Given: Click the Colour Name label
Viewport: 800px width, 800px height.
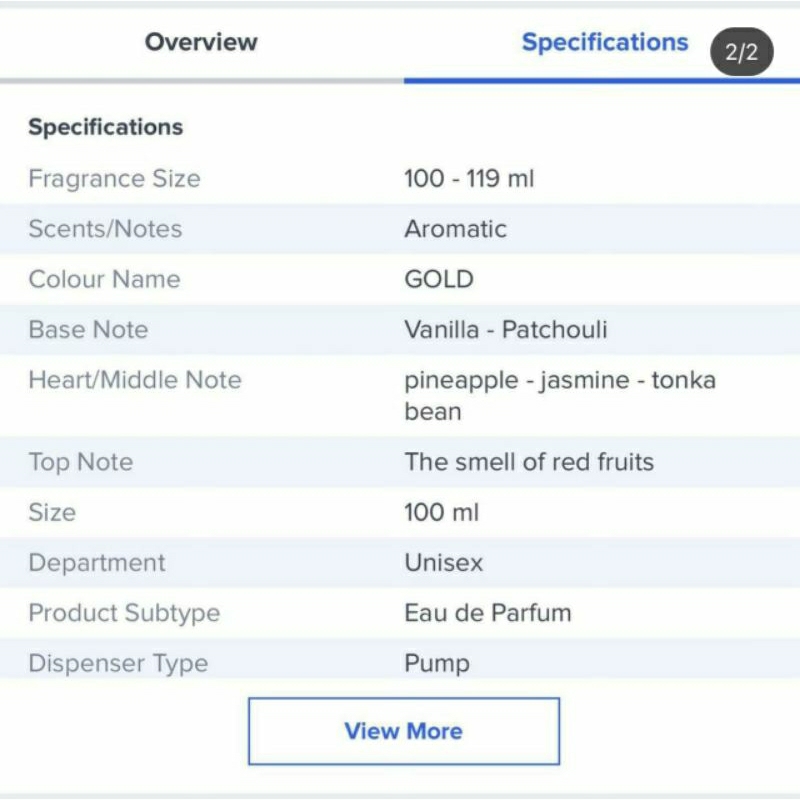Looking at the screenshot, I should point(105,279).
